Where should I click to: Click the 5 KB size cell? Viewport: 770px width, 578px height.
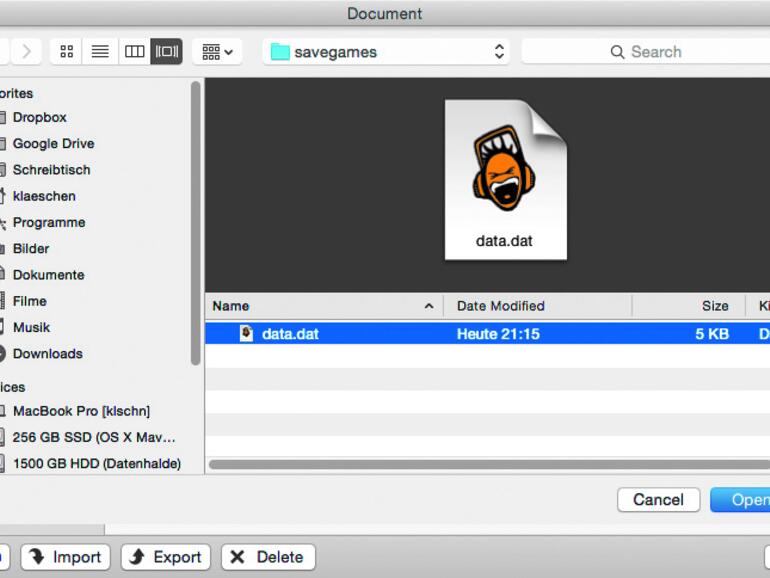tap(712, 334)
